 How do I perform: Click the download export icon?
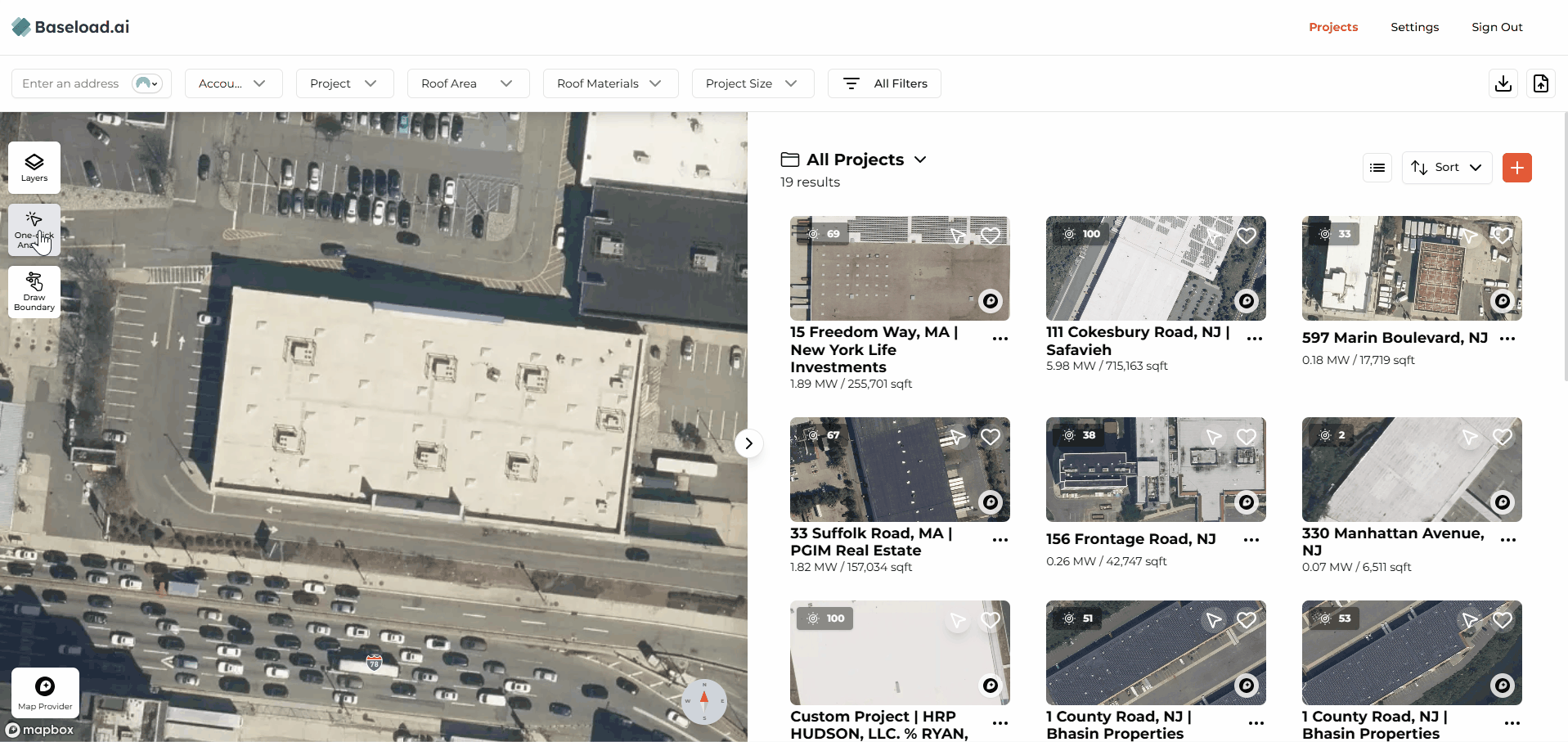tap(1502, 83)
